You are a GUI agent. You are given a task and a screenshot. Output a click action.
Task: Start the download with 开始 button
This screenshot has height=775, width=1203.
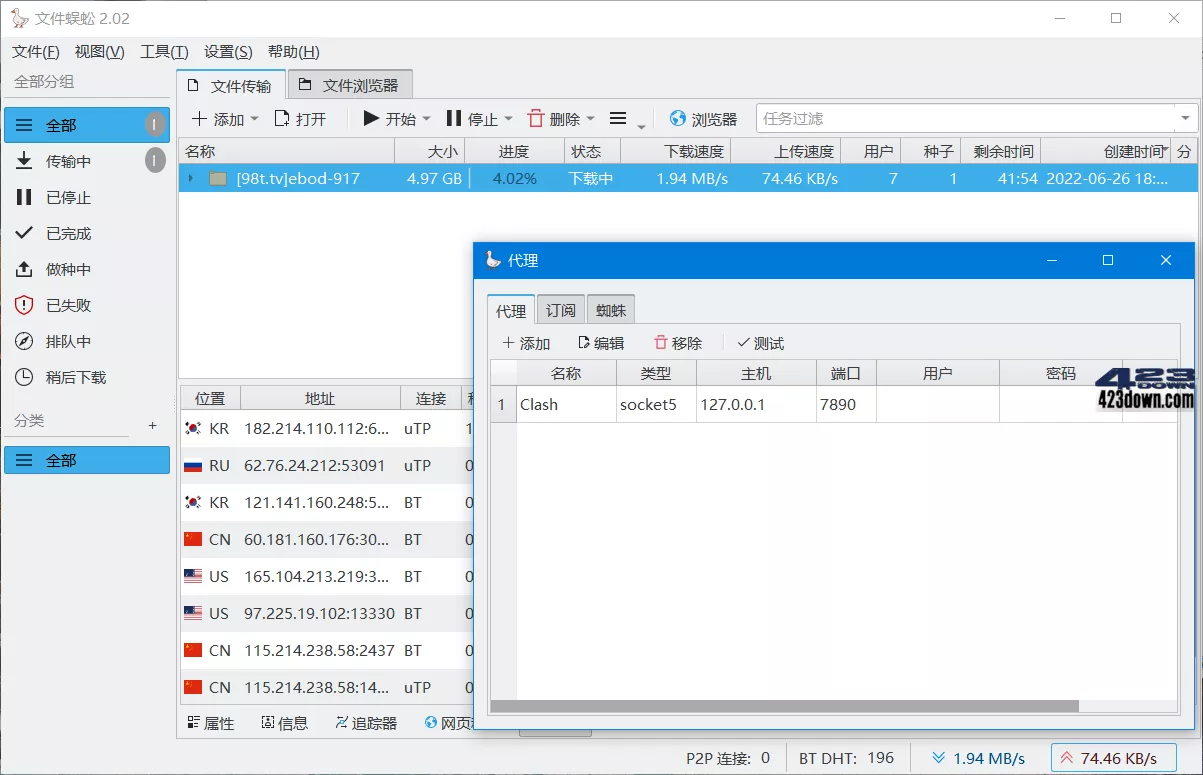(388, 118)
